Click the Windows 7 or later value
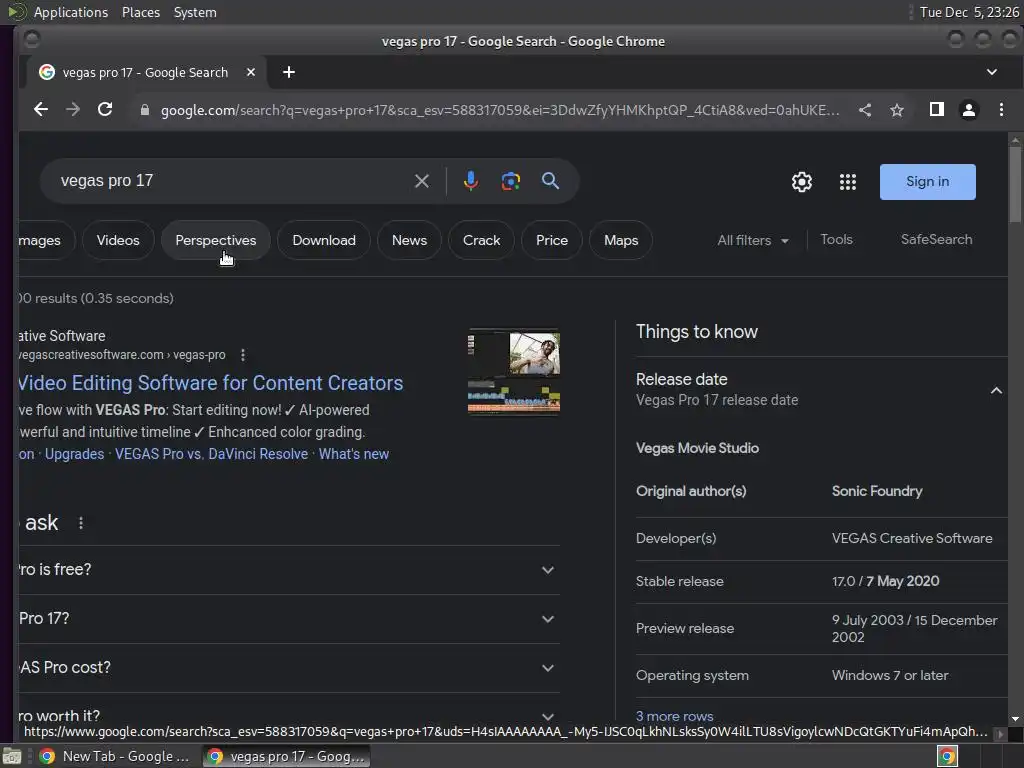The height and width of the screenshot is (768, 1024). click(x=889, y=675)
